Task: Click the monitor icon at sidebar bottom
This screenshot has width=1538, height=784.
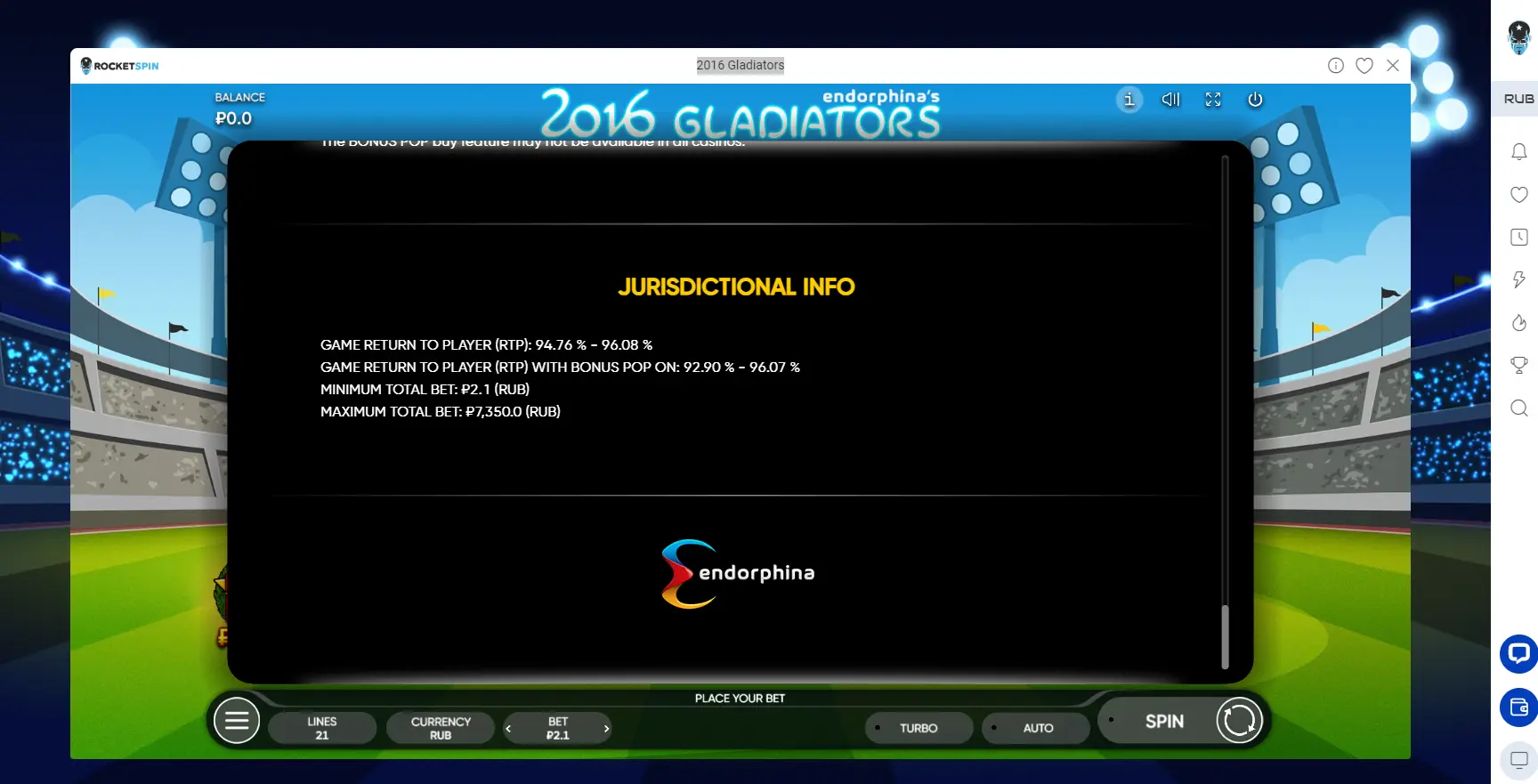Action: (x=1518, y=760)
